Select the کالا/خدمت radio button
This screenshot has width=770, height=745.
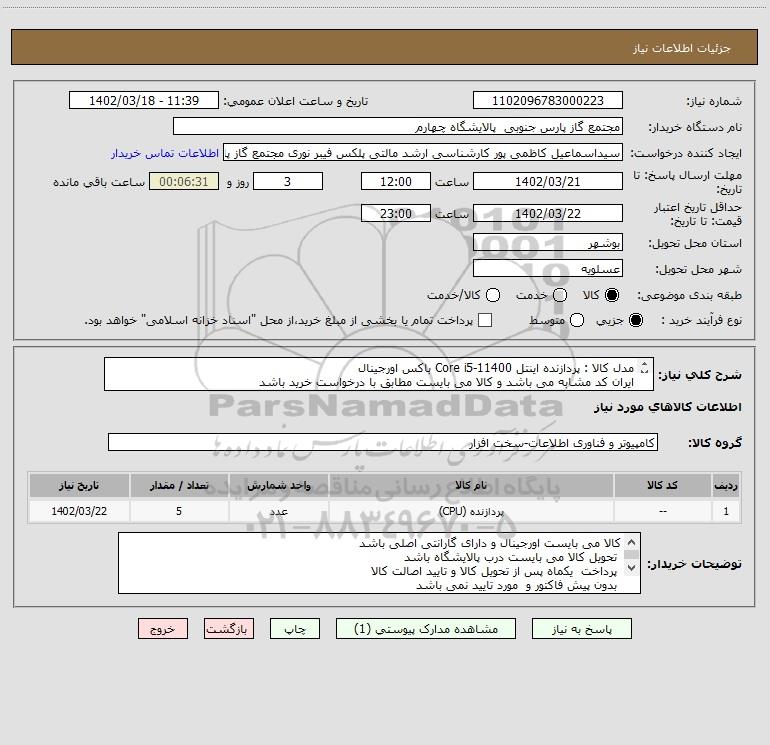pyautogui.click(x=493, y=295)
